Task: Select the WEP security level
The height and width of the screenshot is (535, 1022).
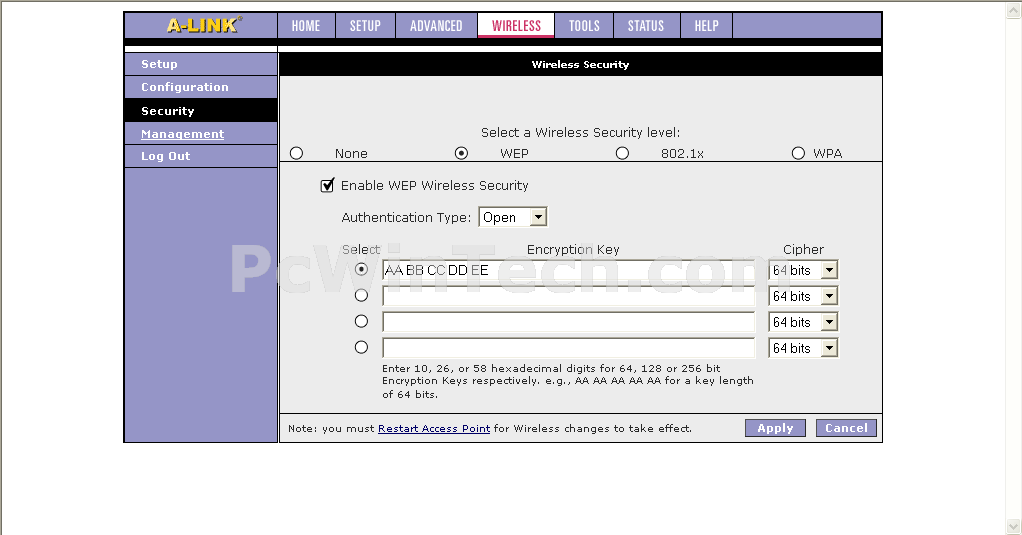Action: pos(461,153)
